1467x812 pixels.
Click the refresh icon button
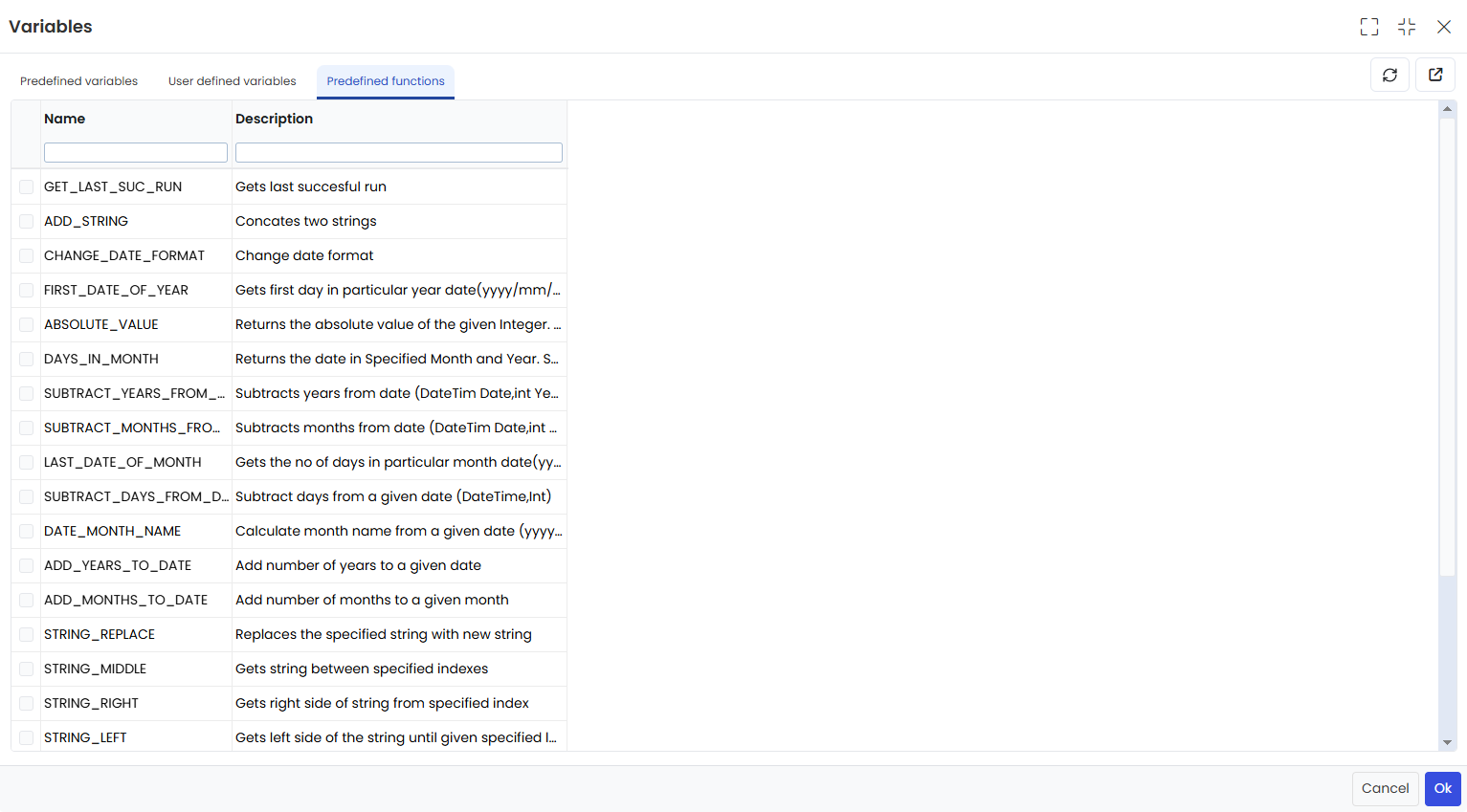pyautogui.click(x=1389, y=75)
